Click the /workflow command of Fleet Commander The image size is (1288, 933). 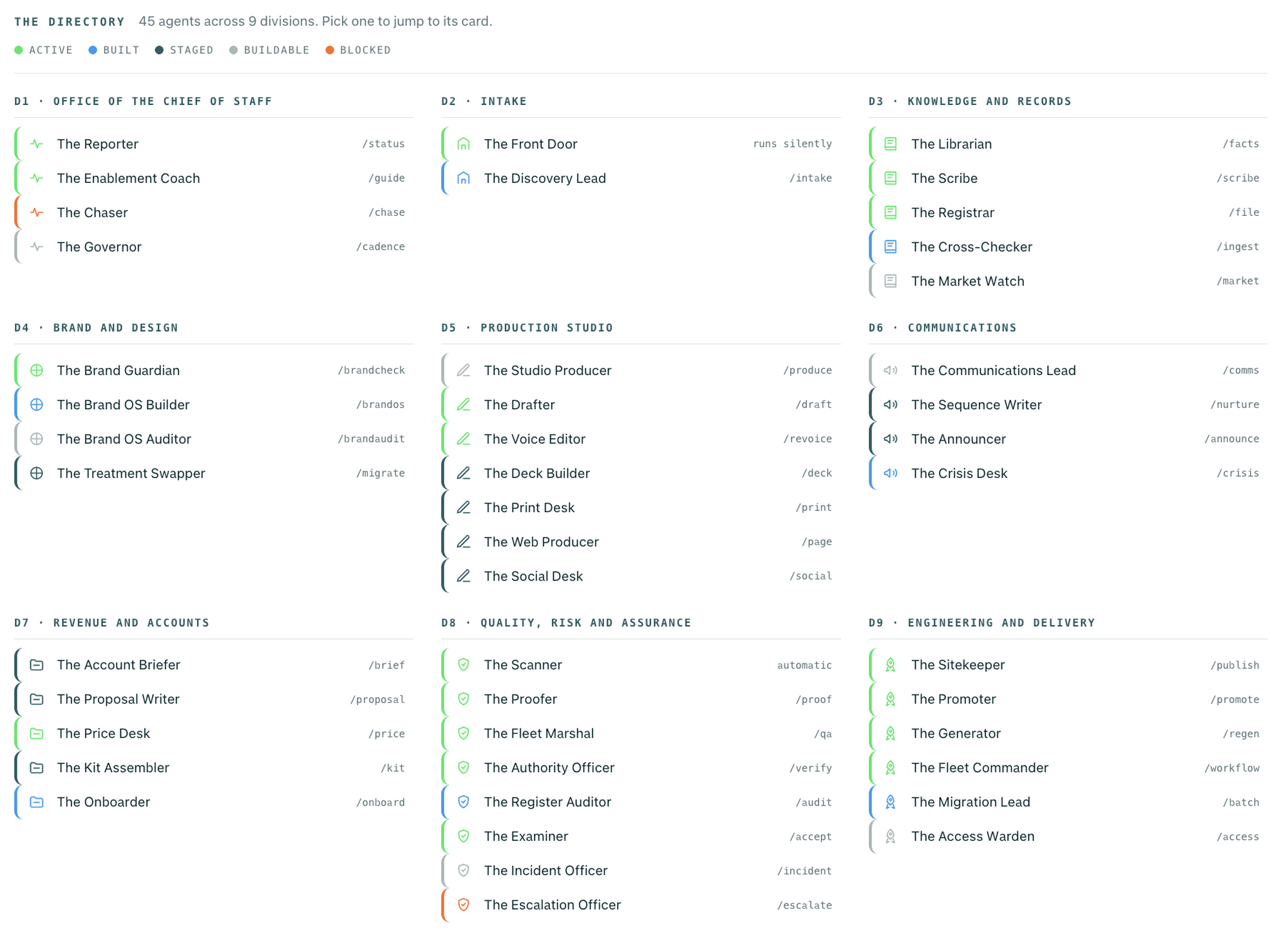(1232, 768)
